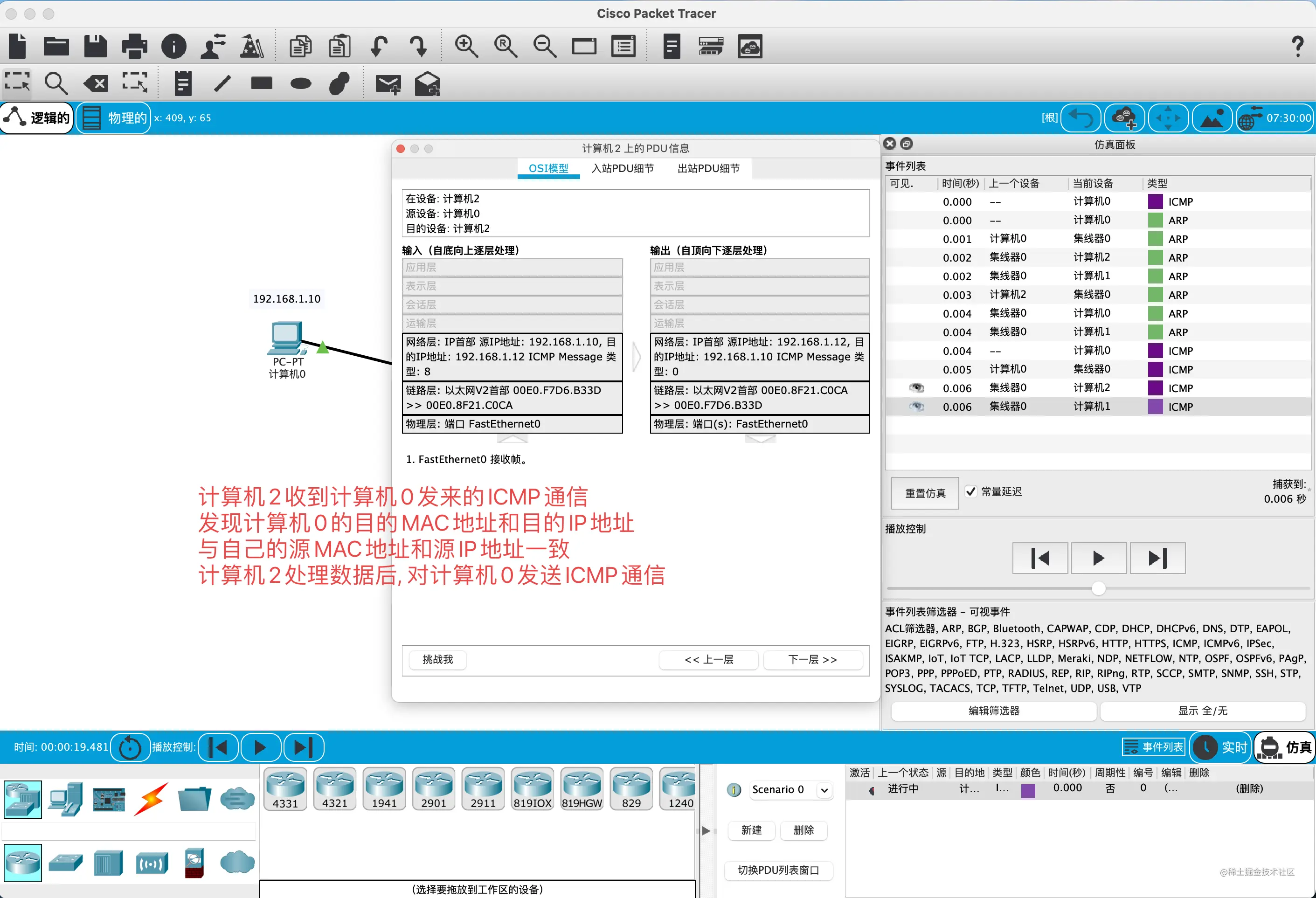
Task: Click the << 上一层 button
Action: tap(708, 660)
